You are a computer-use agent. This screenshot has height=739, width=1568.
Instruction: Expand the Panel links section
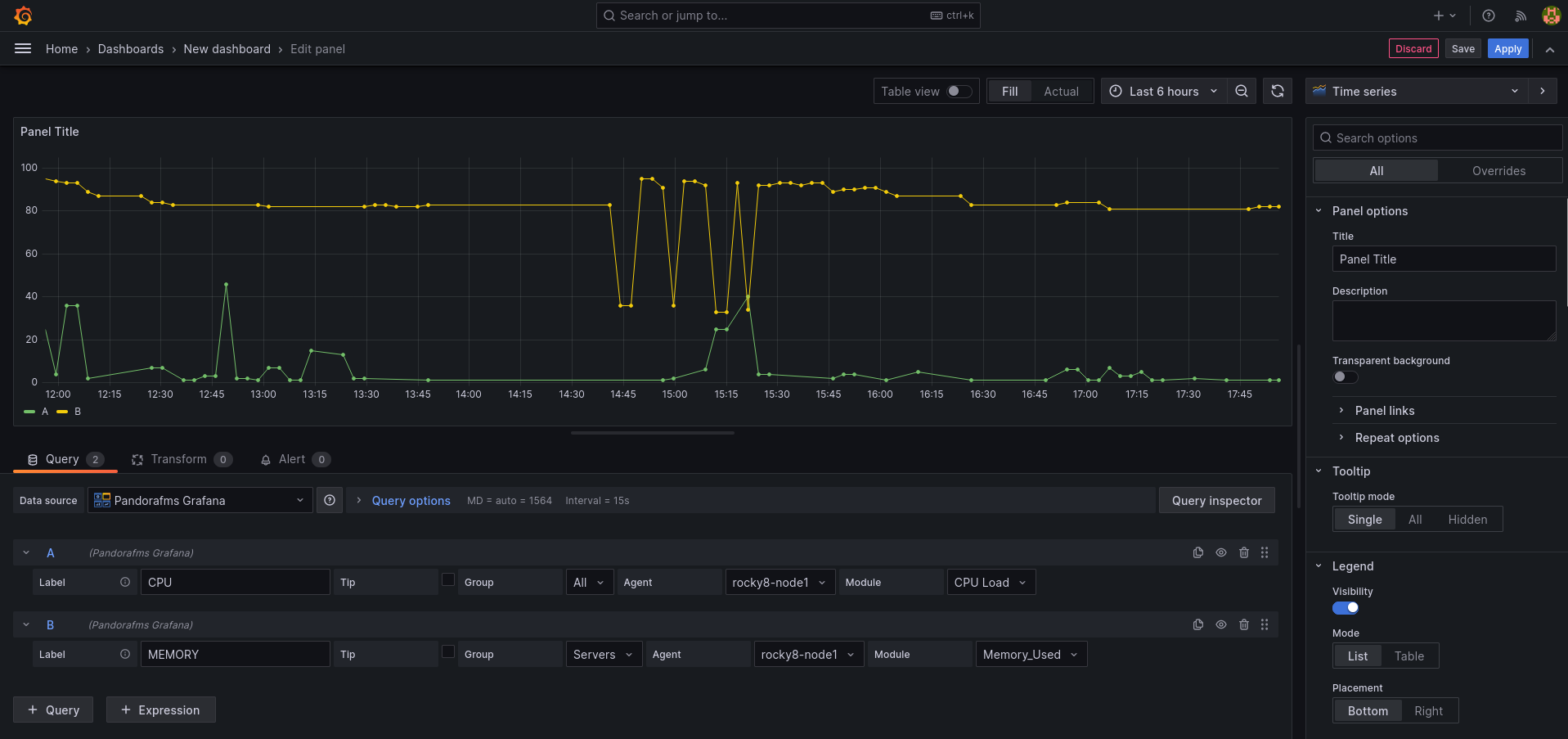tap(1384, 410)
